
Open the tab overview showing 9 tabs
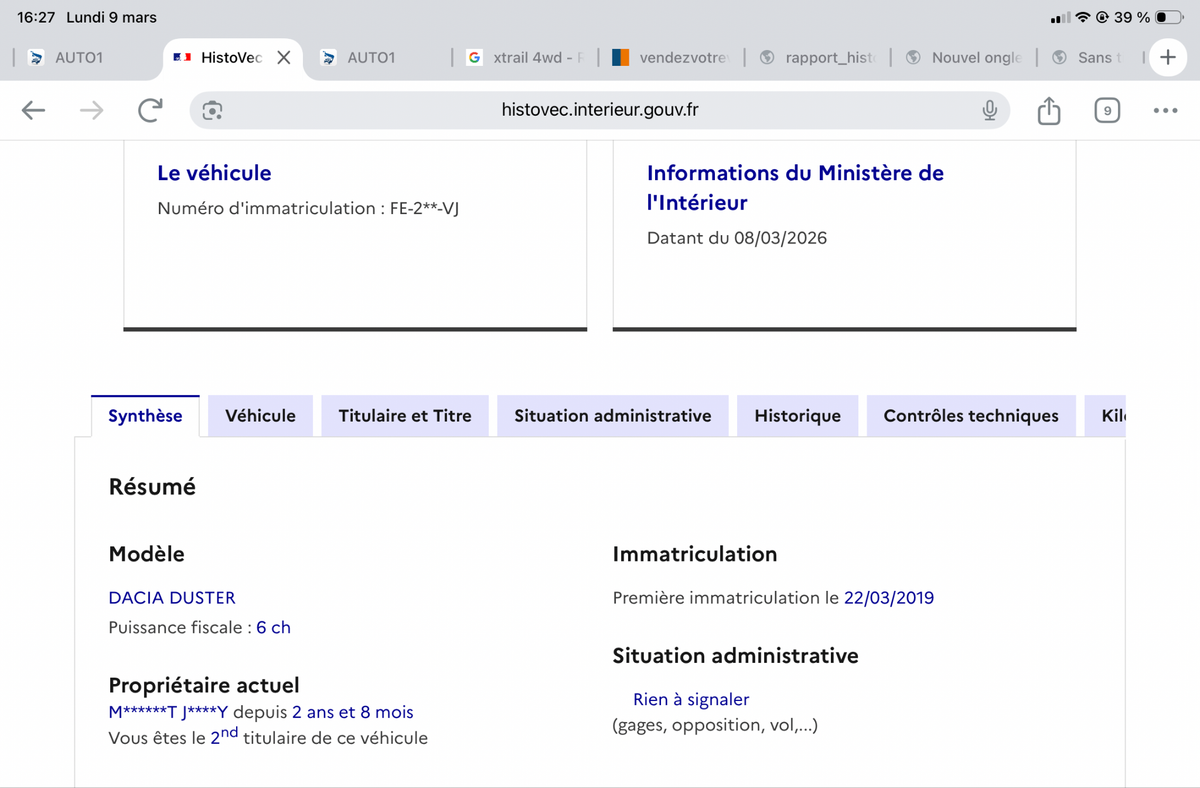[x=1106, y=110]
